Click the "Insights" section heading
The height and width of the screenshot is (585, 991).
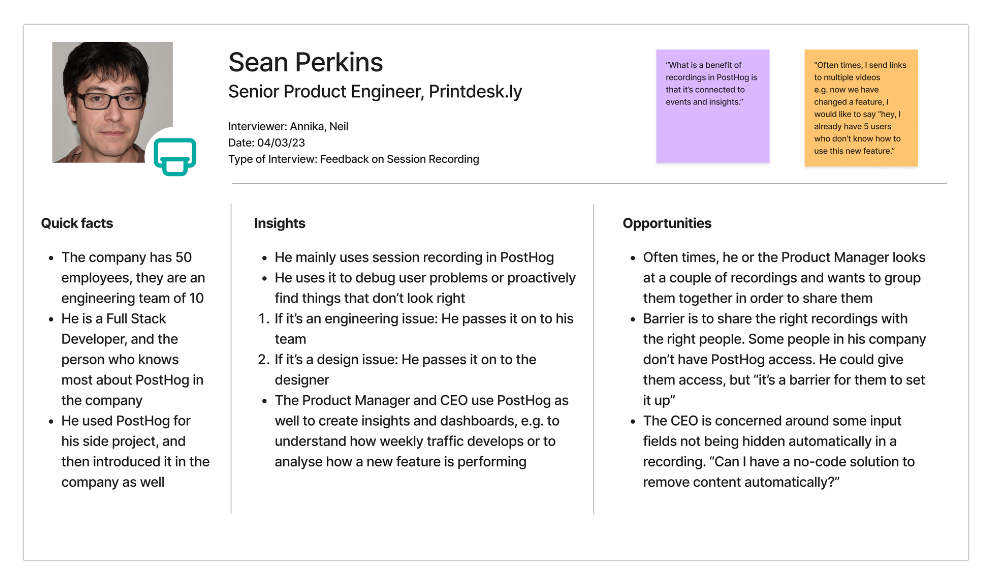click(279, 224)
